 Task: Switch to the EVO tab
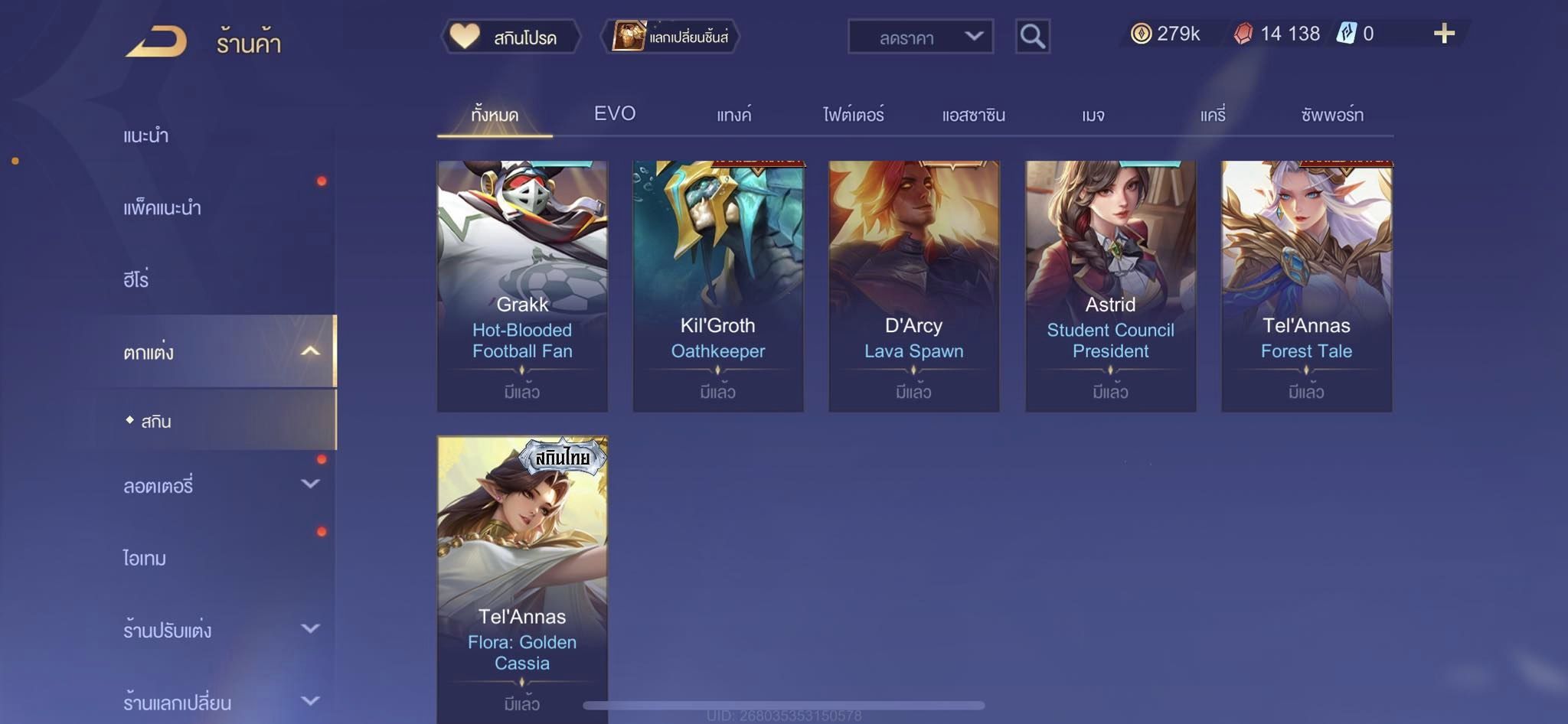[x=615, y=114]
